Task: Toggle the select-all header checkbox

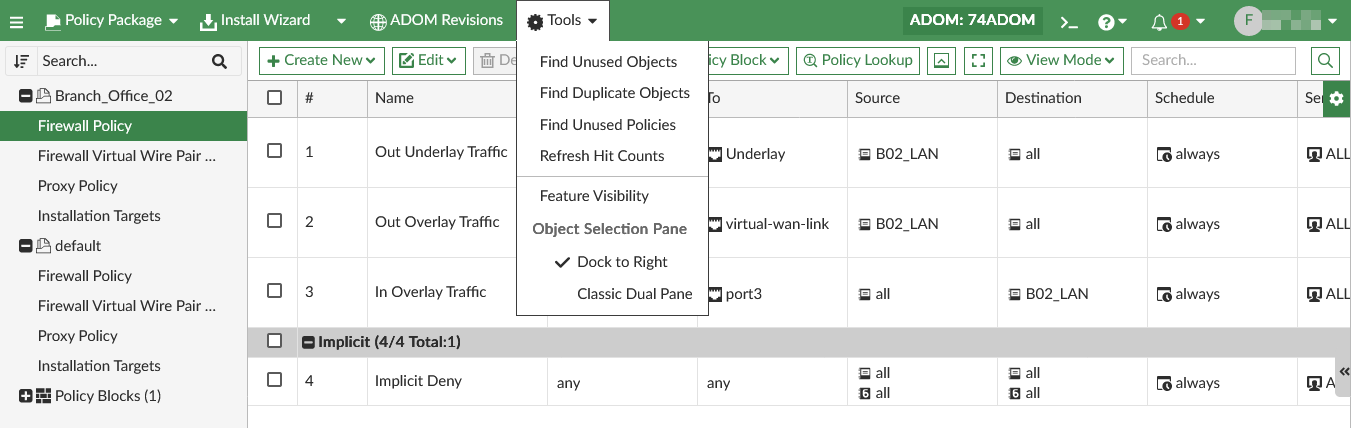Action: click(x=275, y=98)
